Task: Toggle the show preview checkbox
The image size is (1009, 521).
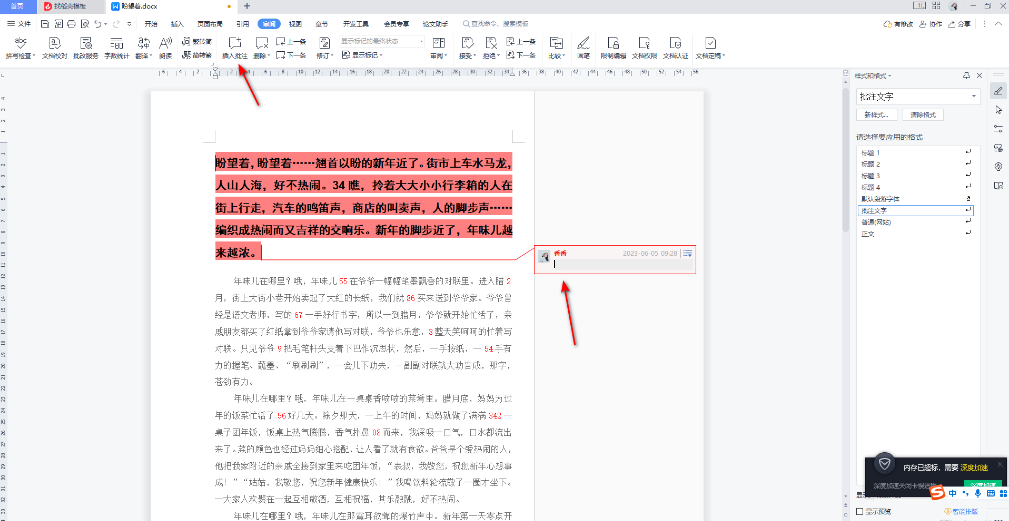Action: click(860, 511)
